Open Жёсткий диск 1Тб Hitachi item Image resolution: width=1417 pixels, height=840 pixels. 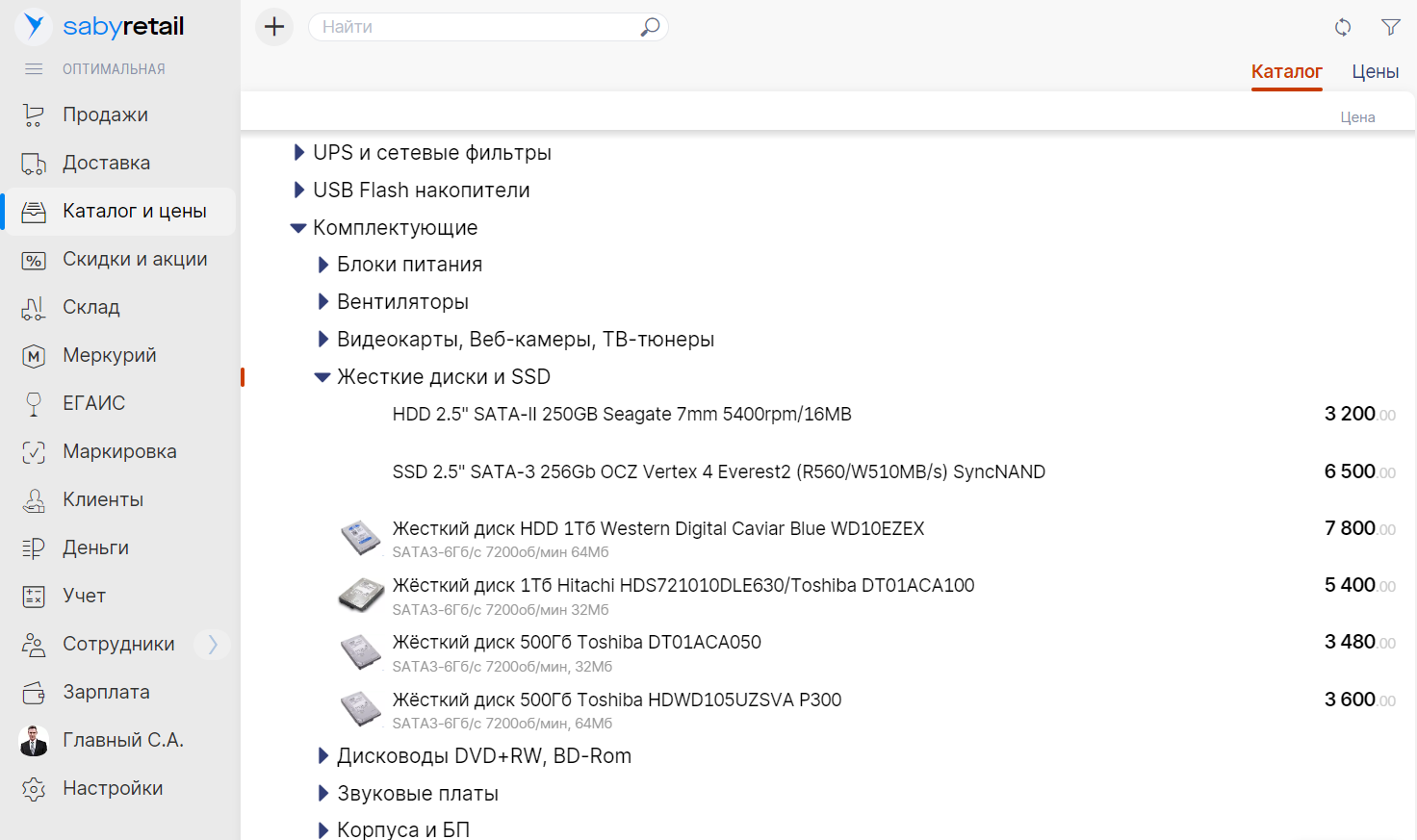point(683,585)
